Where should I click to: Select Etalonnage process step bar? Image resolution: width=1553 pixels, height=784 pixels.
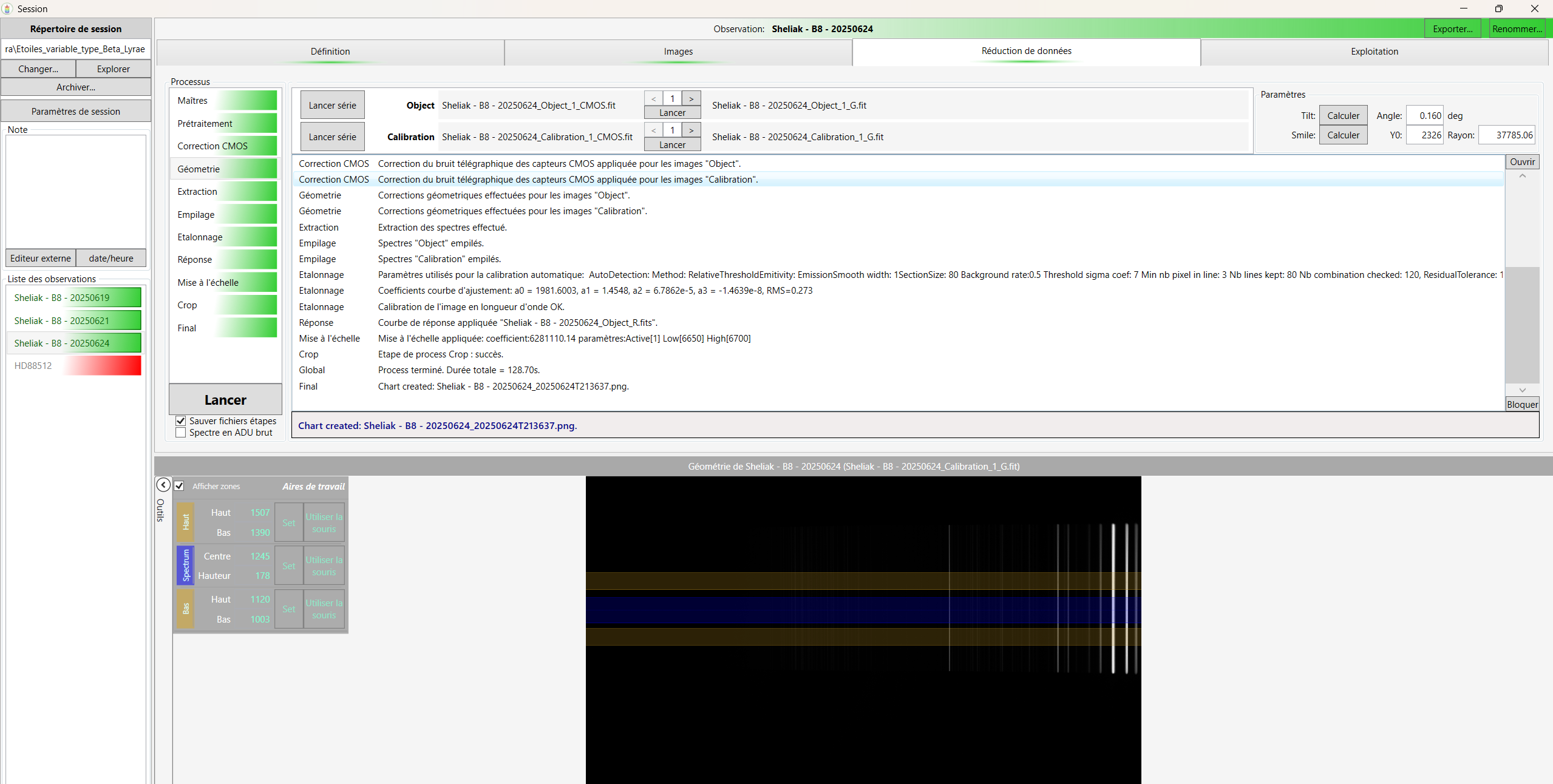(x=225, y=237)
